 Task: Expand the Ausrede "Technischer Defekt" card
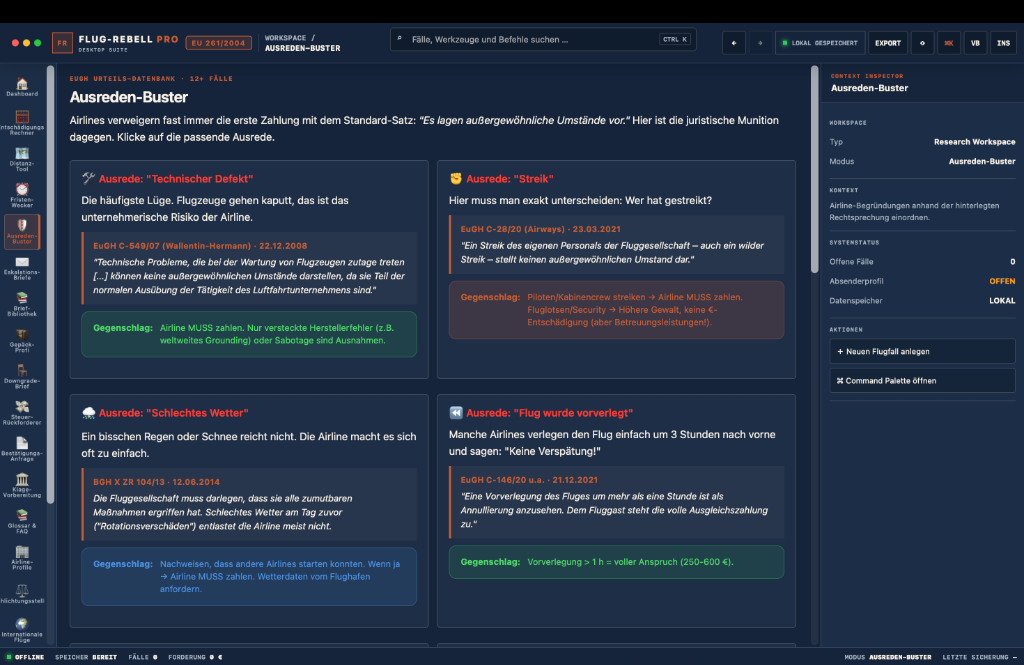tap(249, 269)
